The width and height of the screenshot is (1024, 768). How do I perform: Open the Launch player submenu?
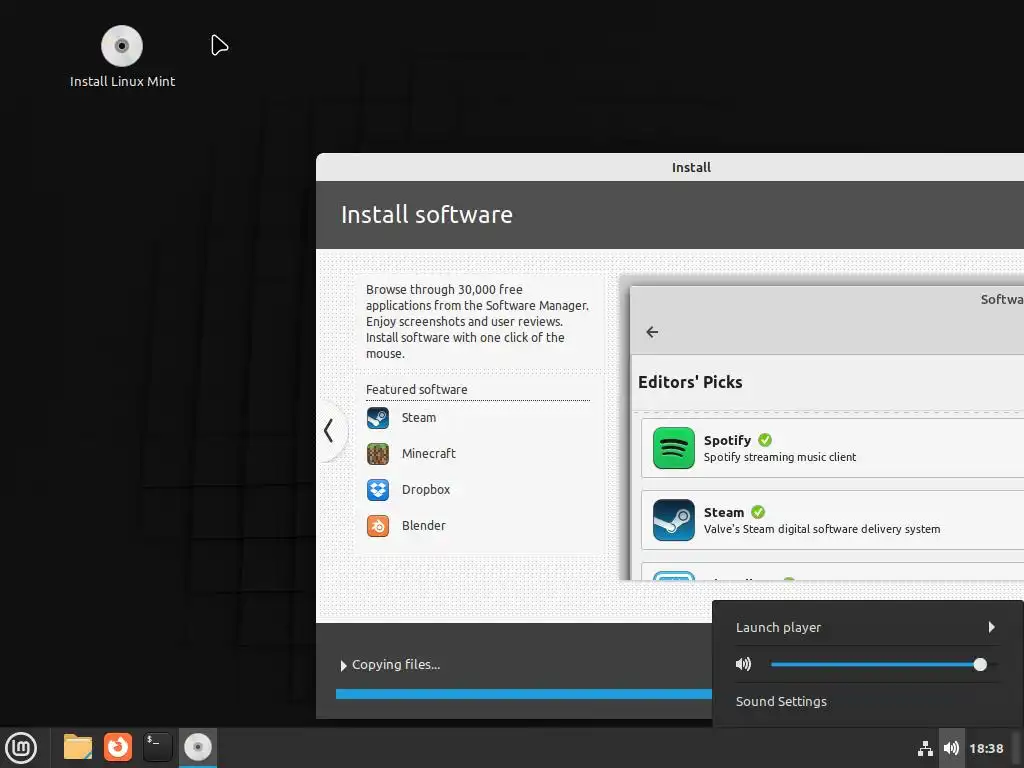click(867, 628)
